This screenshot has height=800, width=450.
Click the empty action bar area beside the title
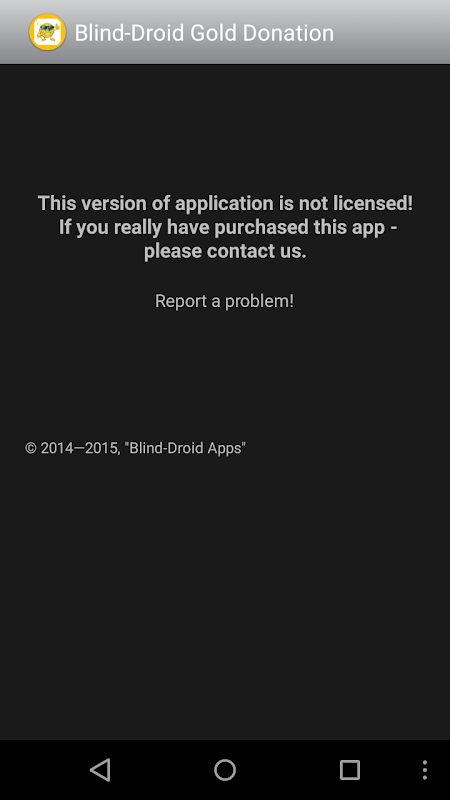pos(390,32)
